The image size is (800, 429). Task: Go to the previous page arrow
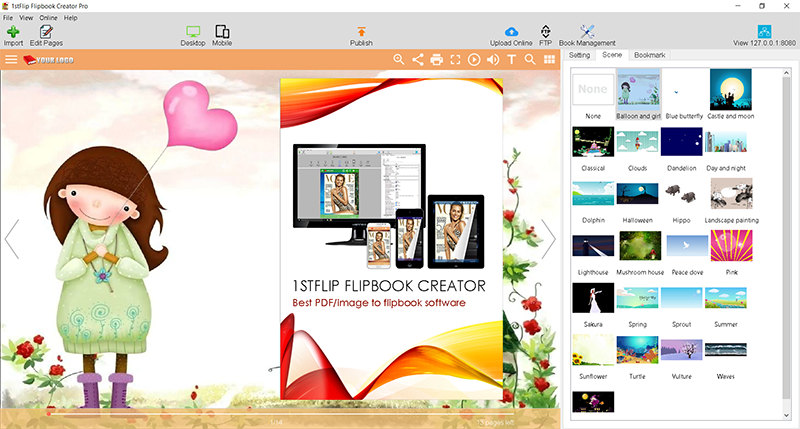(x=12, y=239)
